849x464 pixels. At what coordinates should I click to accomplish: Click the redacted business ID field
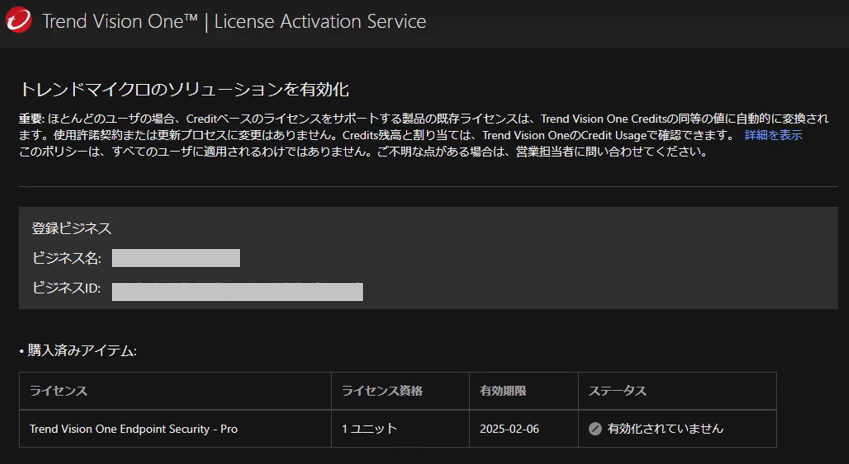click(237, 292)
